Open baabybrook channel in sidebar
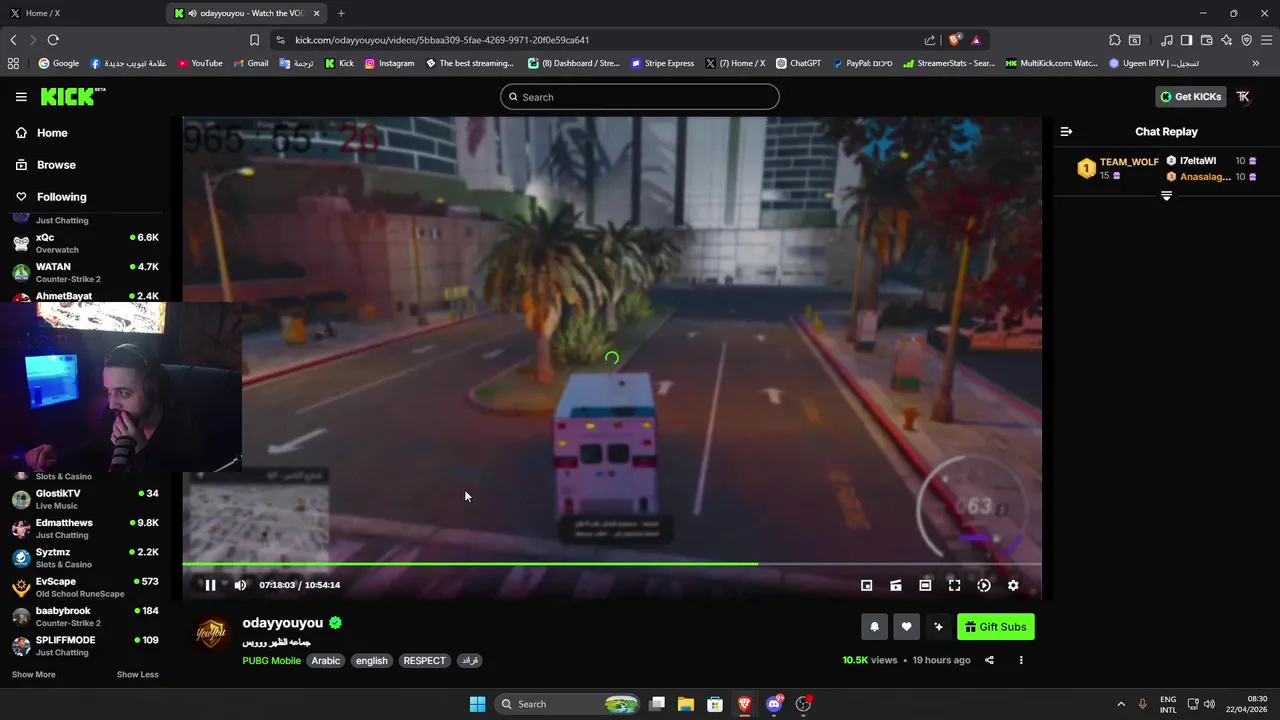The height and width of the screenshot is (720, 1280). pos(84,616)
